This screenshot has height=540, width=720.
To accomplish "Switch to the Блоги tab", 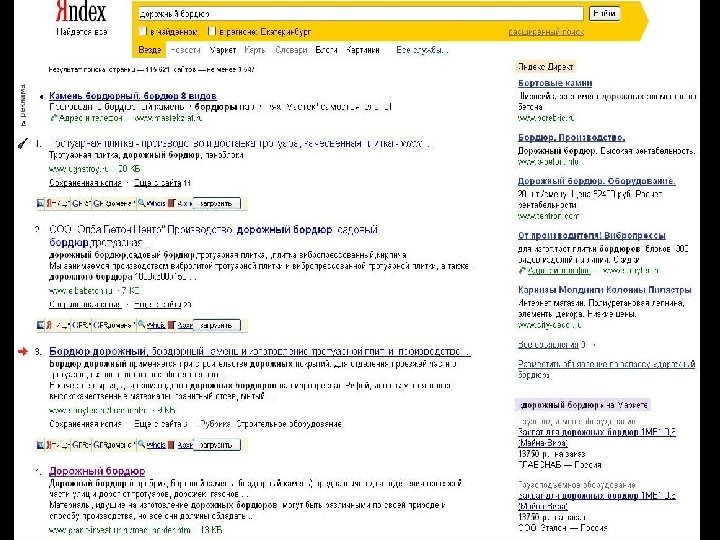I will coord(326,50).
